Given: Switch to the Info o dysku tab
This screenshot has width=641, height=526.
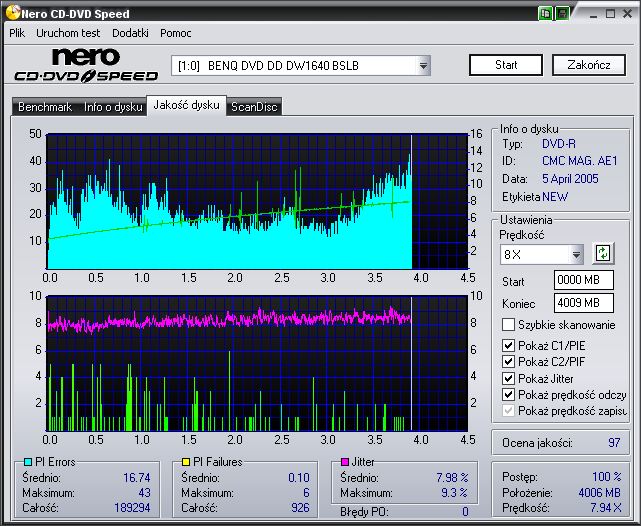Looking at the screenshot, I should click(x=113, y=107).
